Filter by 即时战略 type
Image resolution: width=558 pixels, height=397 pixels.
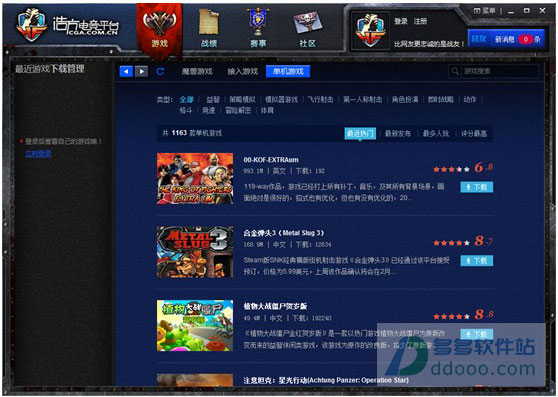(x=441, y=100)
